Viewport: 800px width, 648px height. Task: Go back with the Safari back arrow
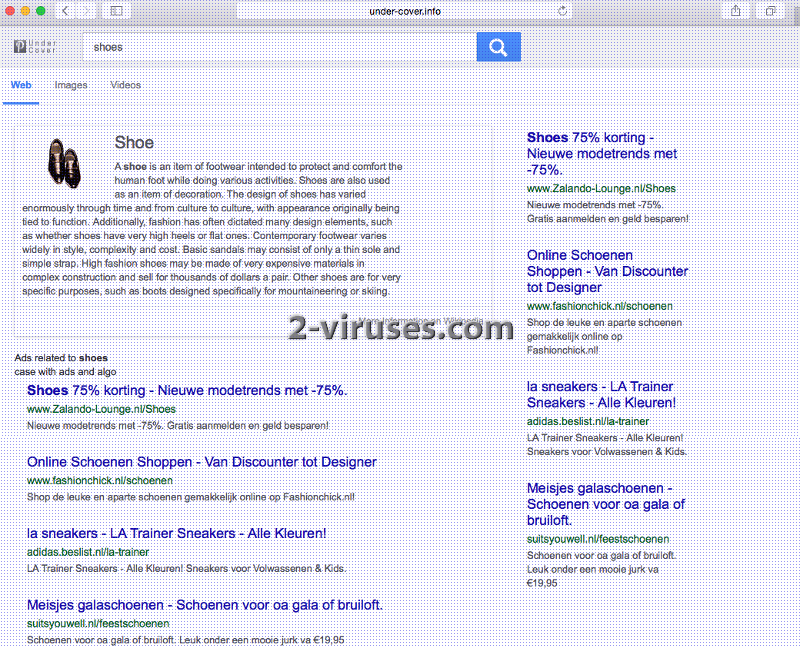click(x=65, y=11)
